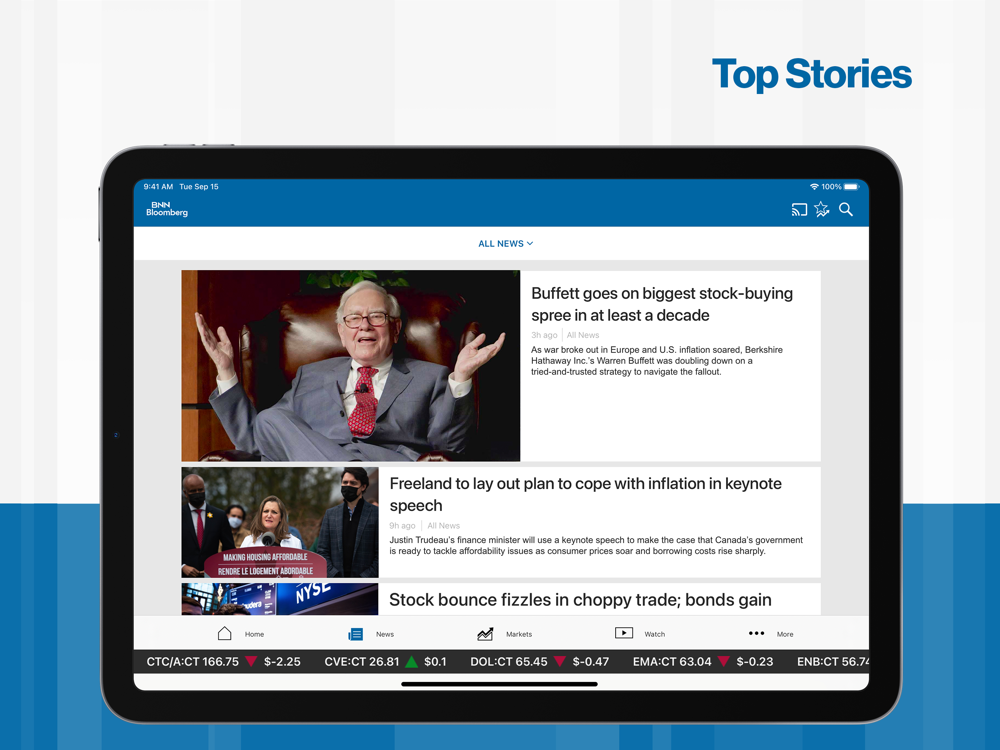Tap the More three-dots icon
The image size is (1000, 750).
[756, 633]
